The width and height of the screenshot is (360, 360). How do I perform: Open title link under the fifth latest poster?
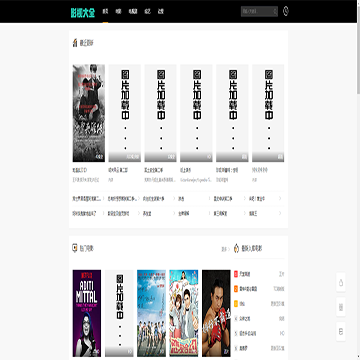pyautogui.click(x=227, y=170)
